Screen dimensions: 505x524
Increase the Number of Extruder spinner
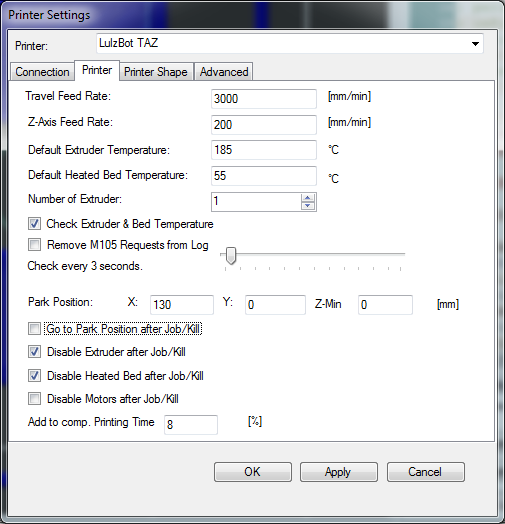(307, 198)
